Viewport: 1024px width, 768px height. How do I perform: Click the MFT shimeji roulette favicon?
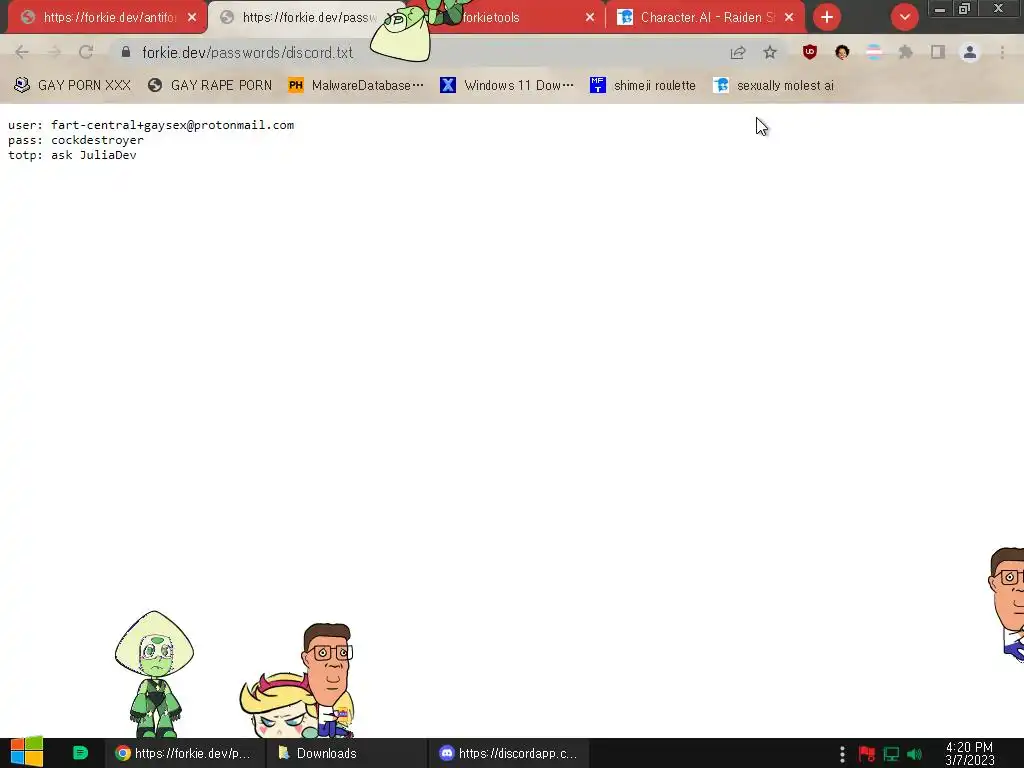click(x=598, y=86)
